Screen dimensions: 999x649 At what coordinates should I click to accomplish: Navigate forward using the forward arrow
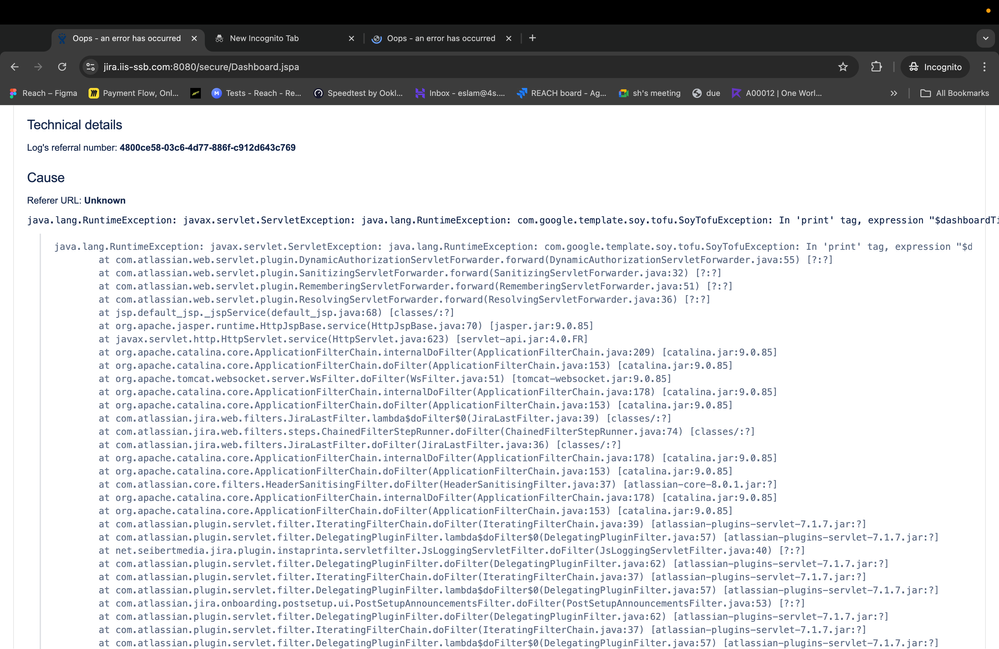pyautogui.click(x=39, y=67)
